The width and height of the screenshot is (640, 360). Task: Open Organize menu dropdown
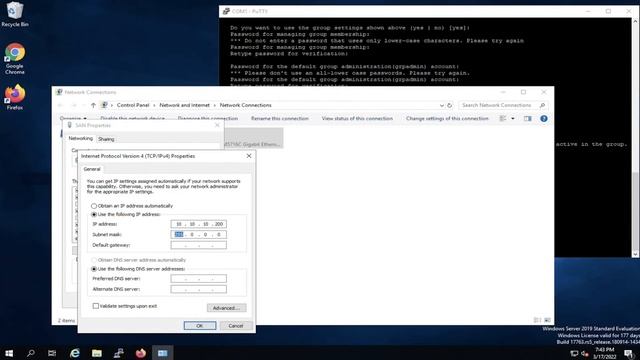pyautogui.click(x=73, y=118)
